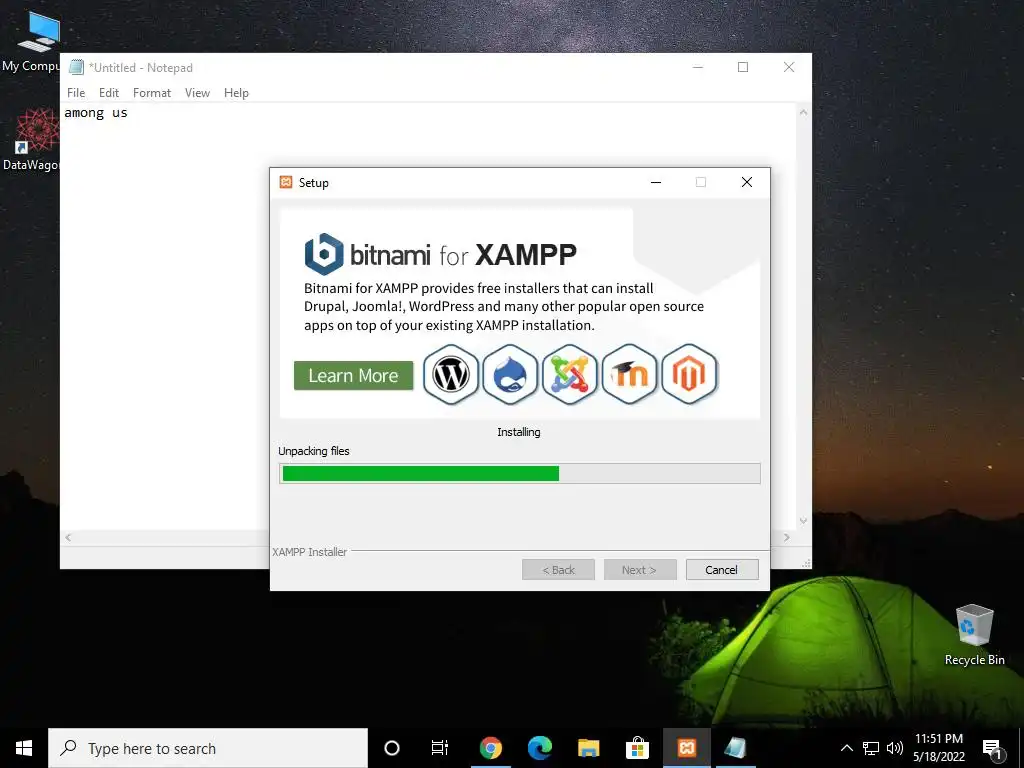Open Cortana circle icon on taskbar
This screenshot has width=1024, height=768.
(392, 748)
